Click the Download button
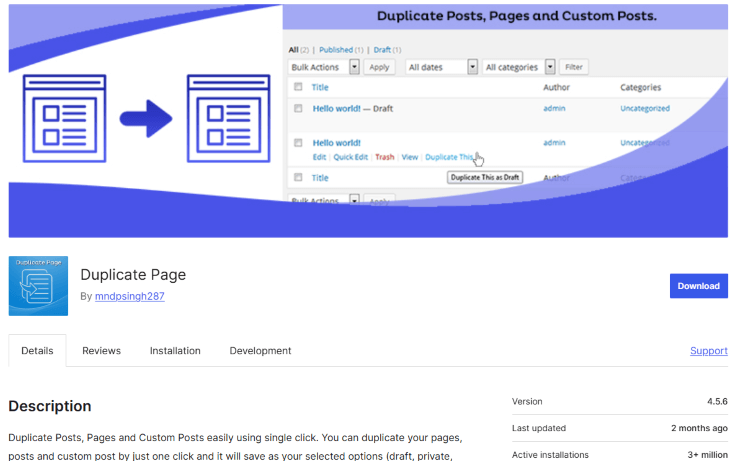 tap(698, 285)
